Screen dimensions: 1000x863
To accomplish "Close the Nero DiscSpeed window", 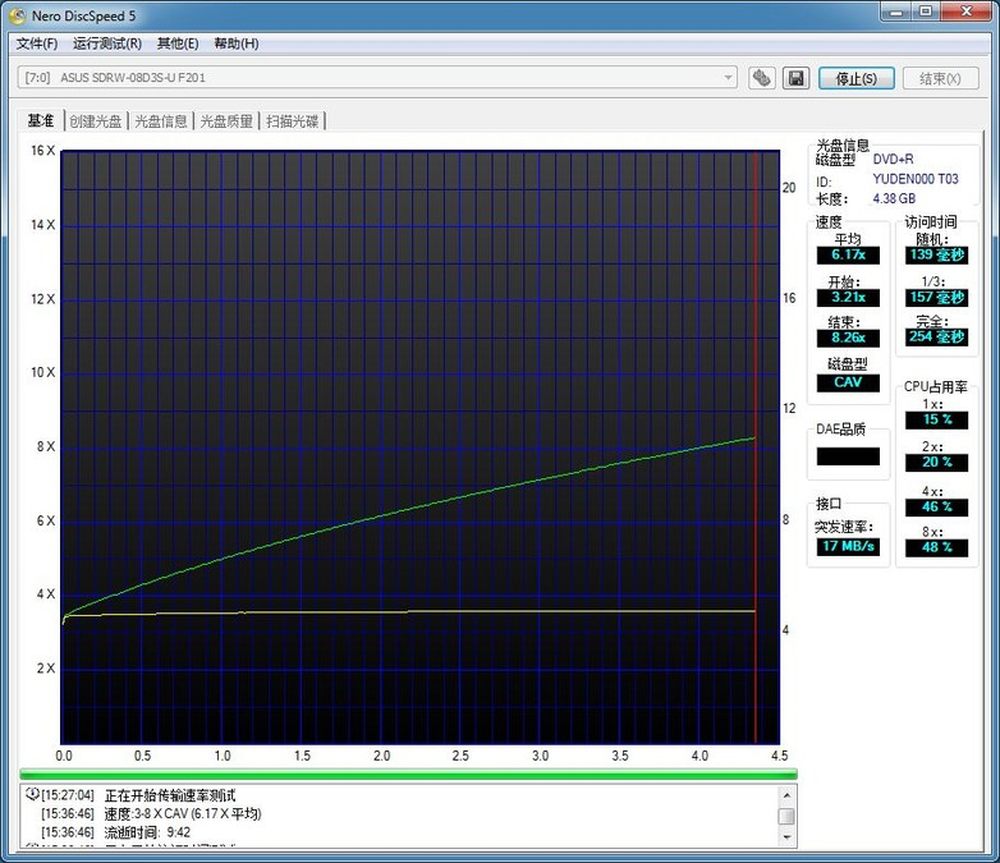I will pyautogui.click(x=967, y=11).
